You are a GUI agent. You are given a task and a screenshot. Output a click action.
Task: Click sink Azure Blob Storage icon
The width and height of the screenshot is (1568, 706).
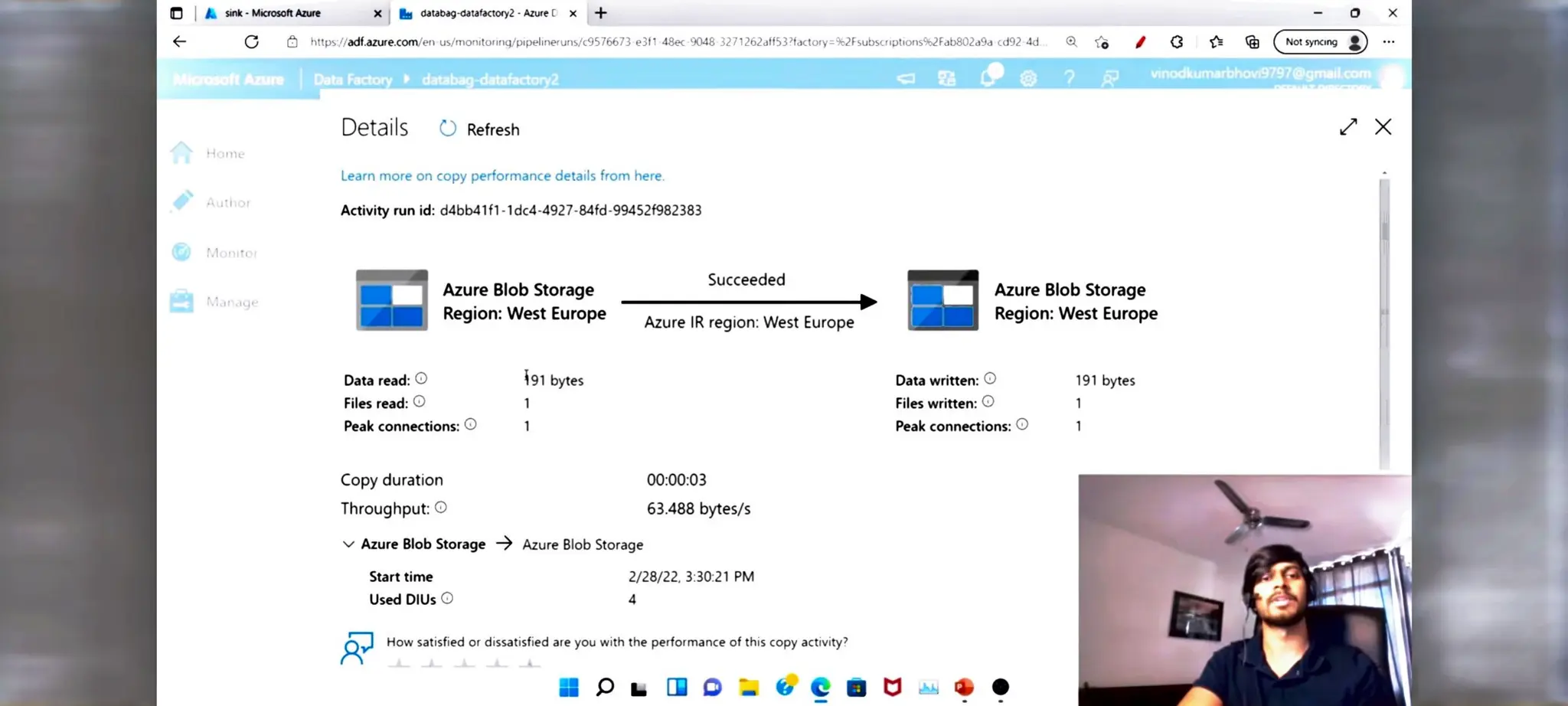pos(943,300)
